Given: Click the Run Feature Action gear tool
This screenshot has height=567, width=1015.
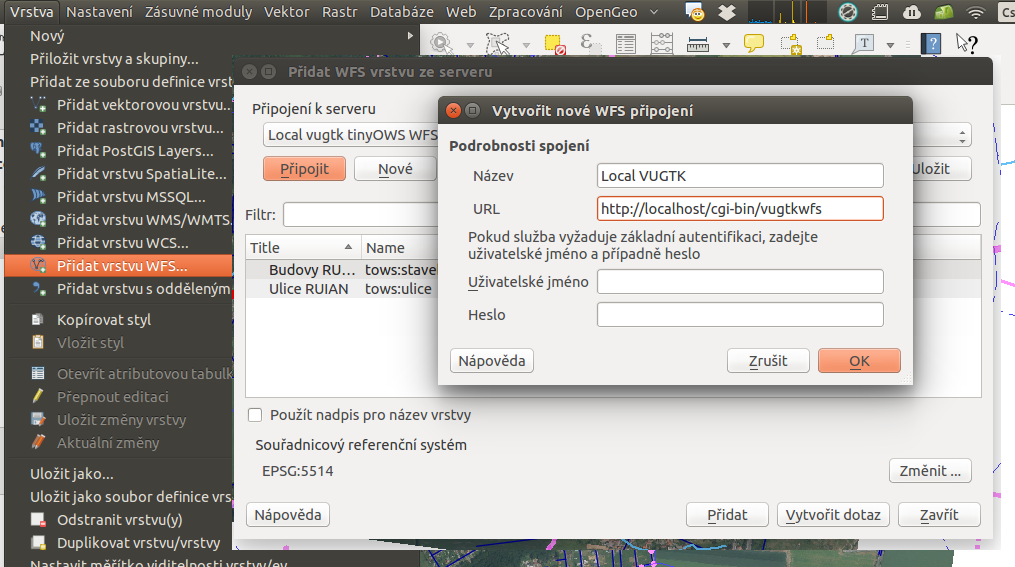Looking at the screenshot, I should click(x=441, y=43).
